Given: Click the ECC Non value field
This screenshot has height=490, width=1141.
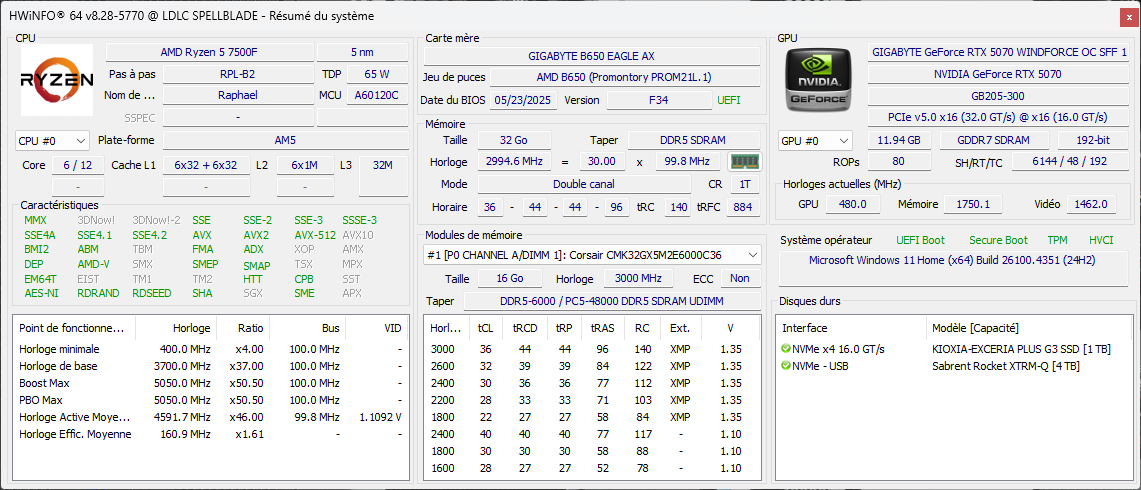Looking at the screenshot, I should [x=740, y=278].
